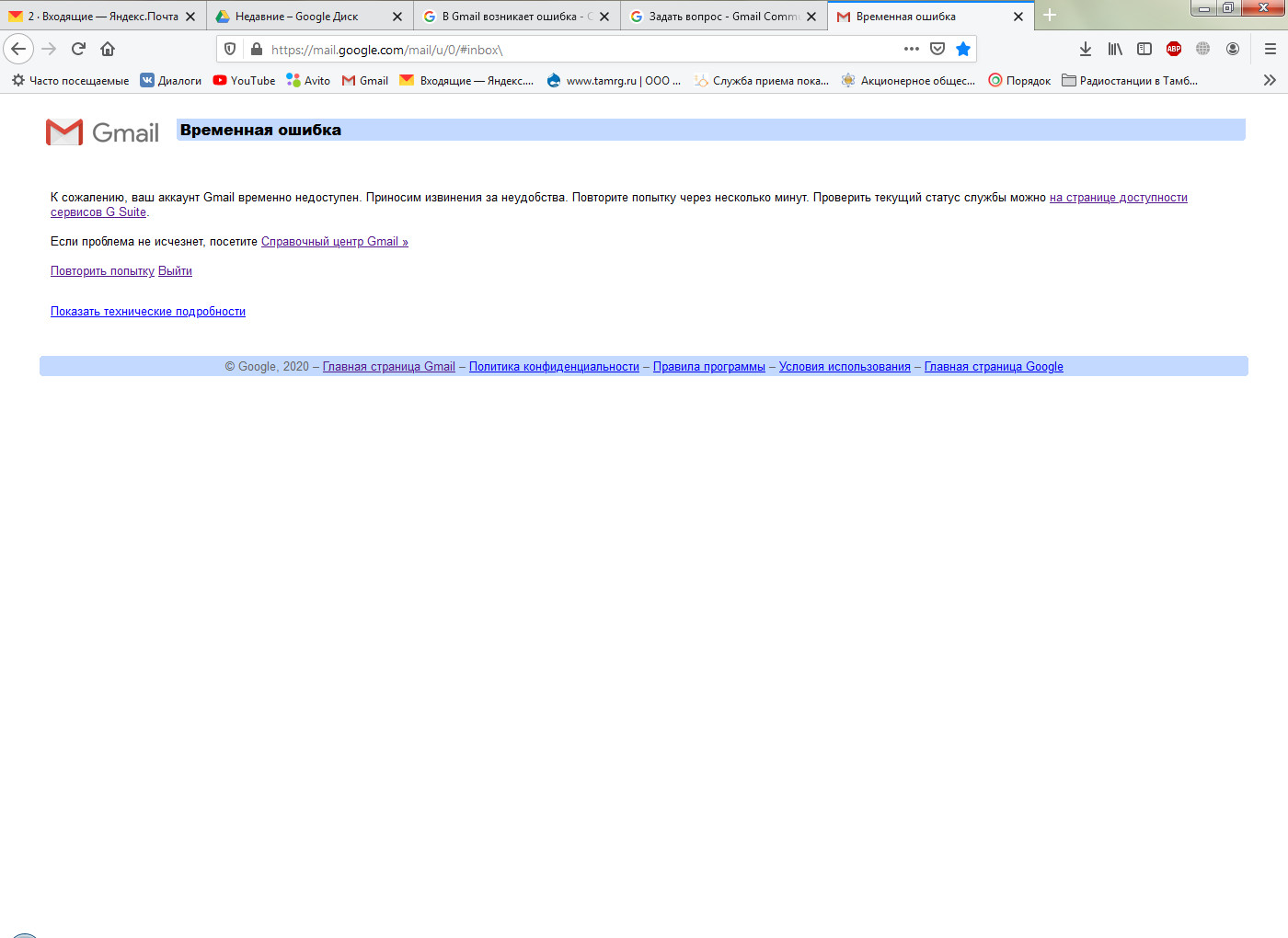The image size is (1288, 938).
Task: Open the hamburger application menu
Action: tap(1271, 49)
